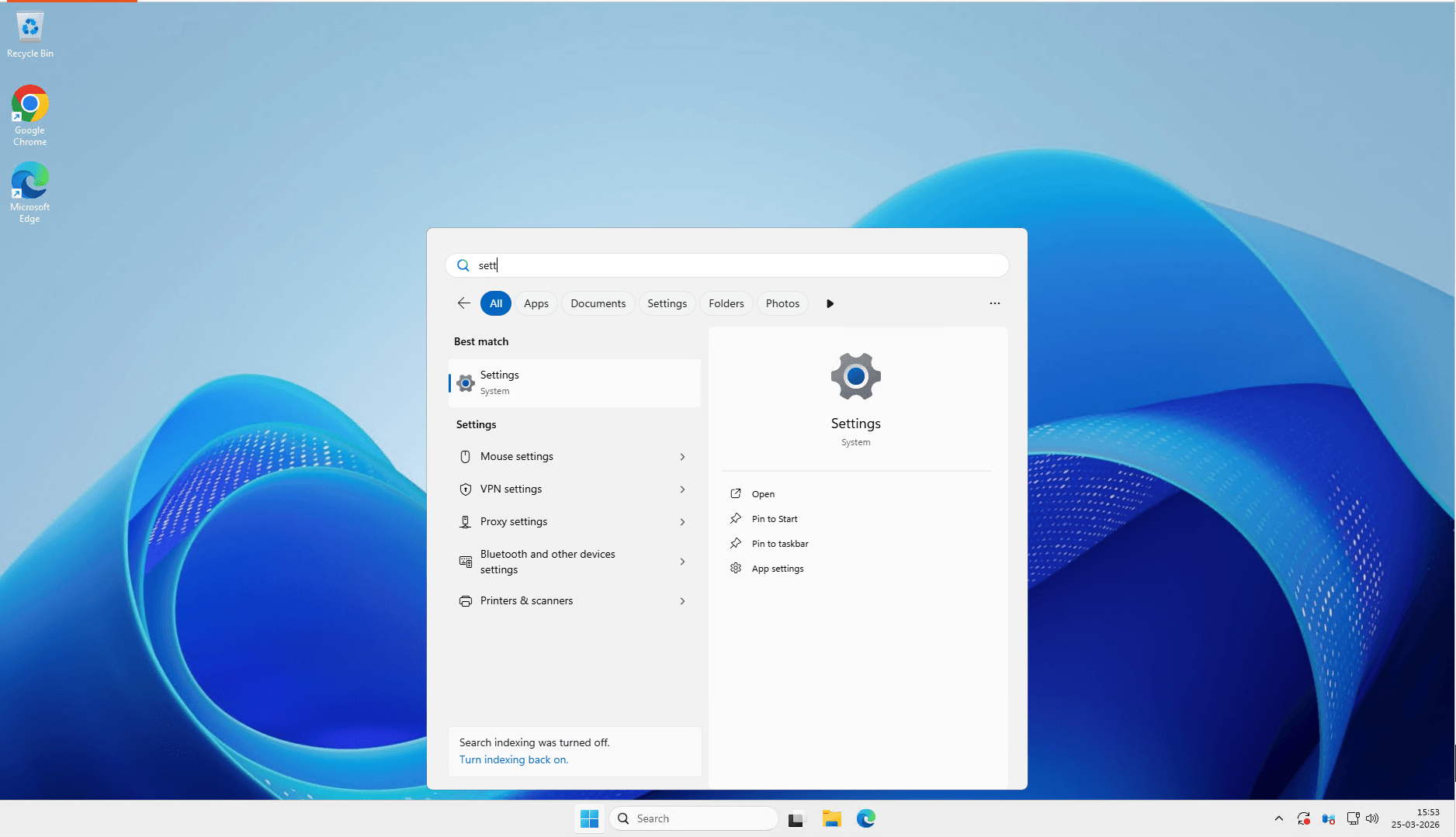Click the Settings gear in Best match
Viewport: 1456px width, 837px height.
[x=466, y=383]
